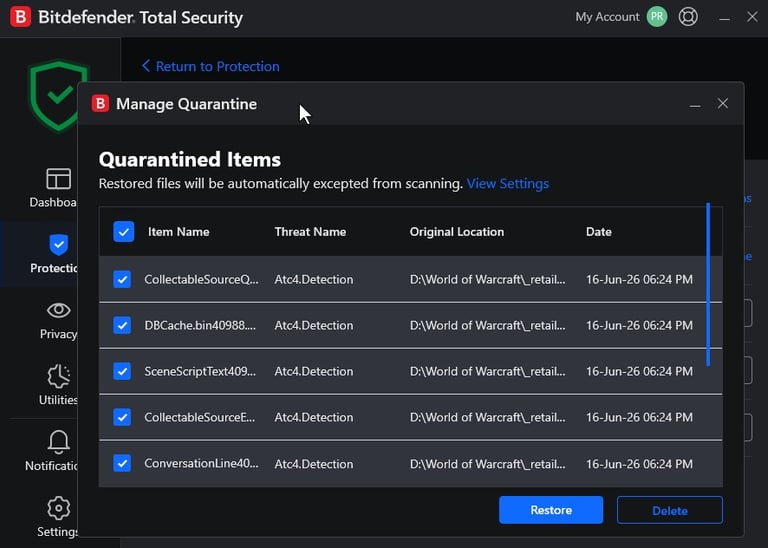This screenshot has width=768, height=548.
Task: Uncheck the DBCache.bin40988... item checkbox
Action: click(122, 325)
